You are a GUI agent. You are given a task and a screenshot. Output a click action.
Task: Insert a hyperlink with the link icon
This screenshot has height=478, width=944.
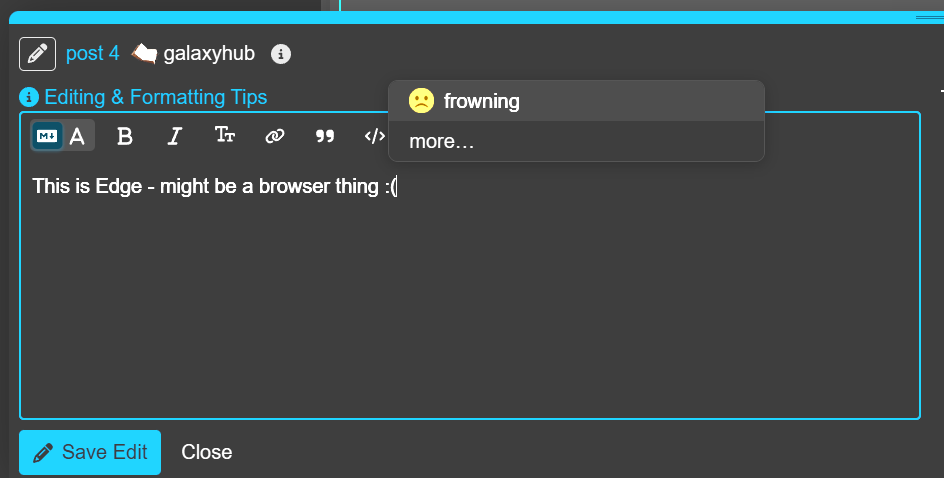click(x=275, y=136)
